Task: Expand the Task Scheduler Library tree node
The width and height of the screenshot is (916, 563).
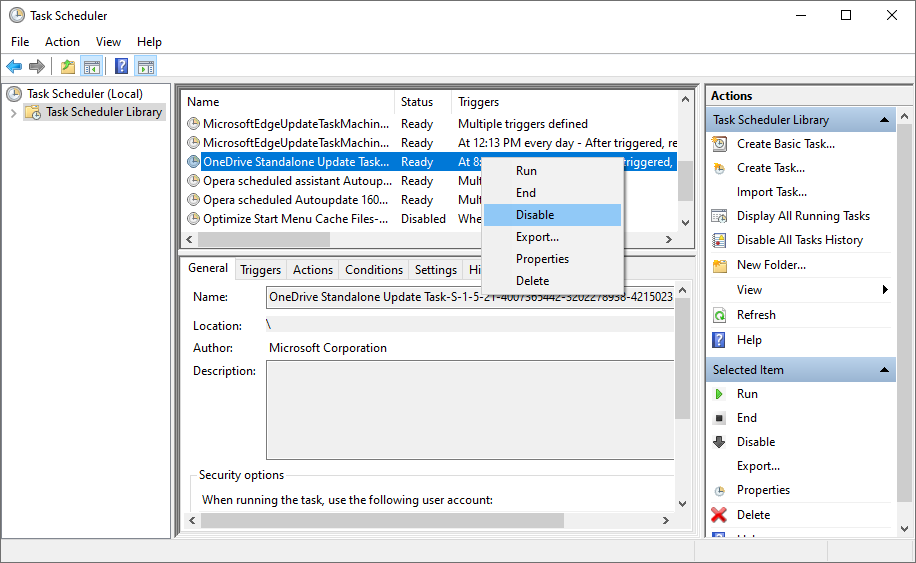Action: 13,113
